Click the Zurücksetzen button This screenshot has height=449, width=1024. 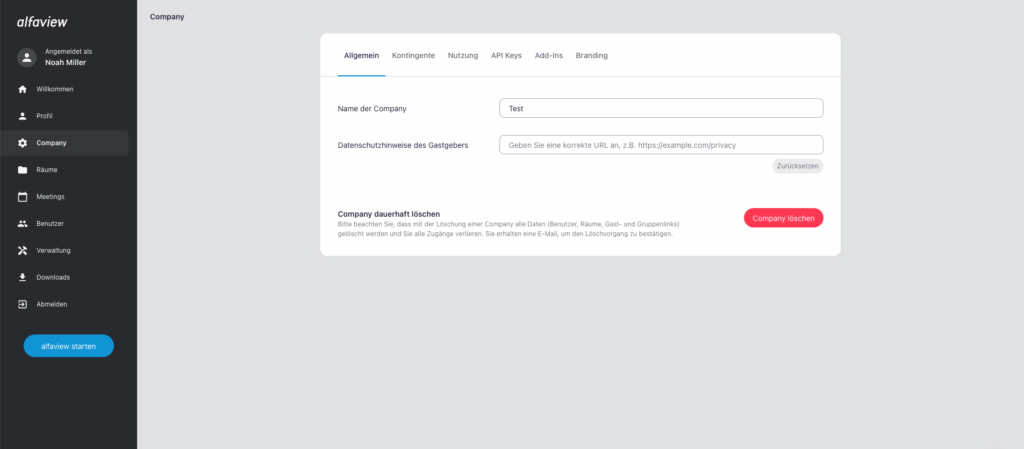click(x=797, y=166)
